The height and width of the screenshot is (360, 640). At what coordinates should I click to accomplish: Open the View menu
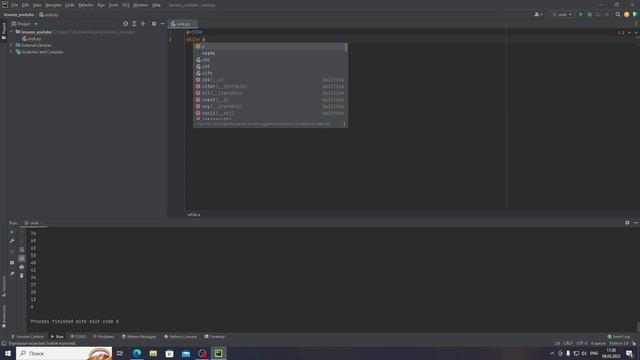pyautogui.click(x=37, y=5)
